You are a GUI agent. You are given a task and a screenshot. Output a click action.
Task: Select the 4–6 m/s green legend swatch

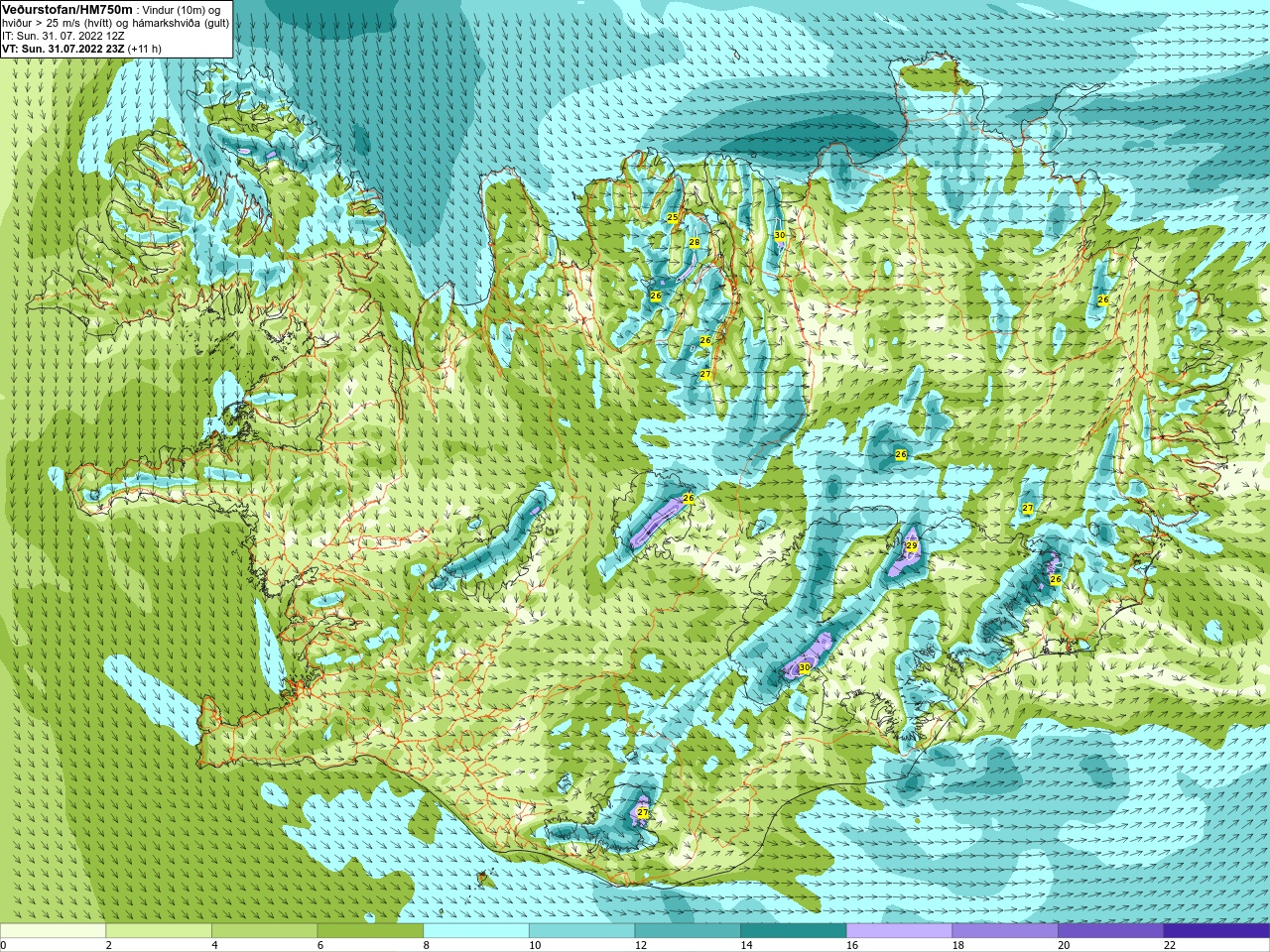(x=264, y=930)
